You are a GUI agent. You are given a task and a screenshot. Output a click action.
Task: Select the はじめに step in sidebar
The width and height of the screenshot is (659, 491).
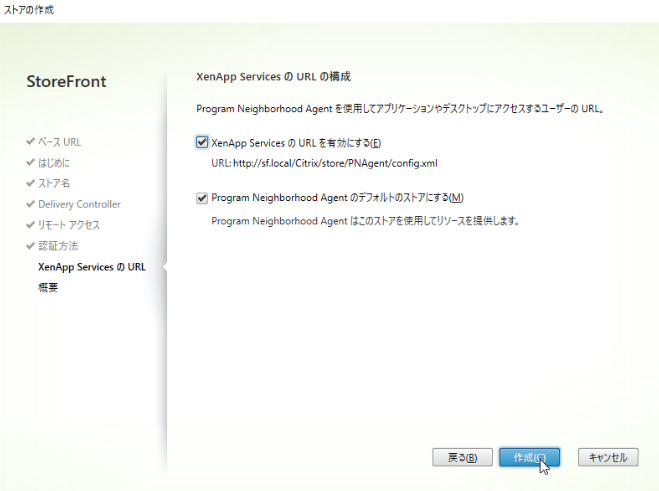coord(54,163)
